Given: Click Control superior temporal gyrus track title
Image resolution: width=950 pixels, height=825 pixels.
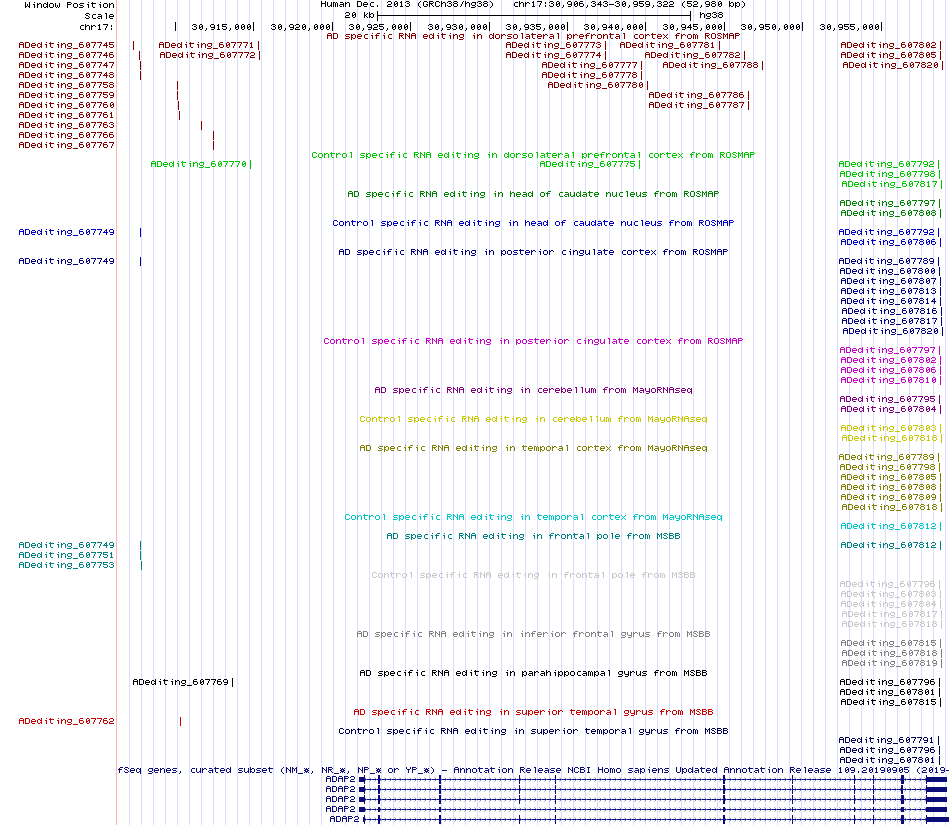Looking at the screenshot, I should (x=533, y=731).
